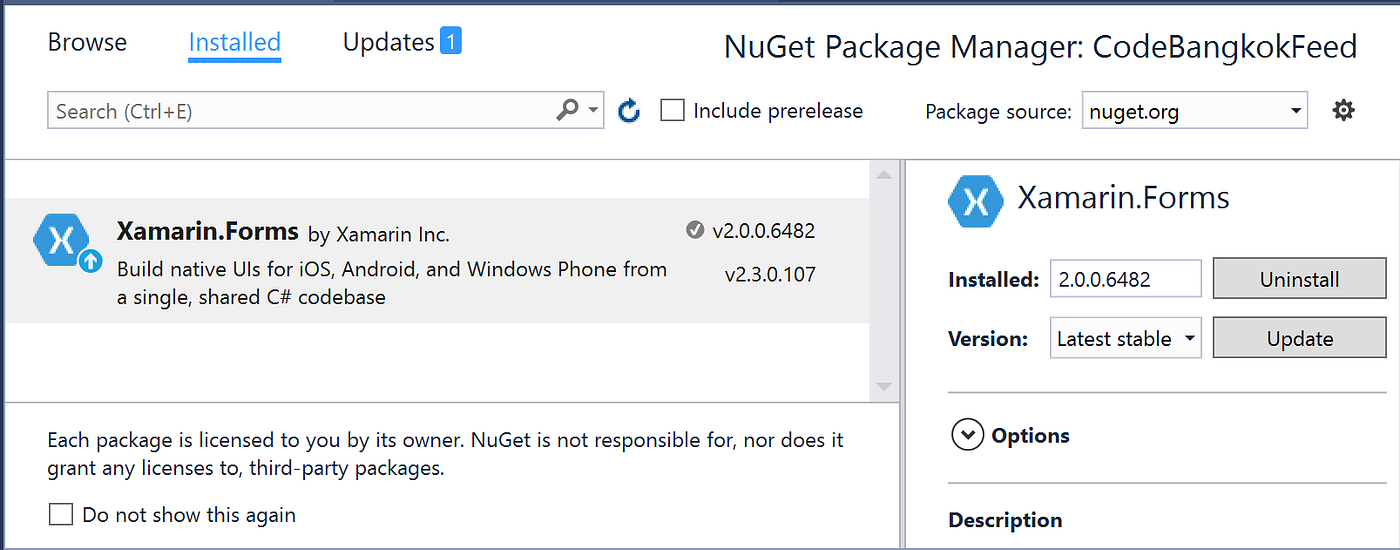Click the search magnifier icon
Screen dimensions: 1400x550
pyautogui.click(x=568, y=110)
